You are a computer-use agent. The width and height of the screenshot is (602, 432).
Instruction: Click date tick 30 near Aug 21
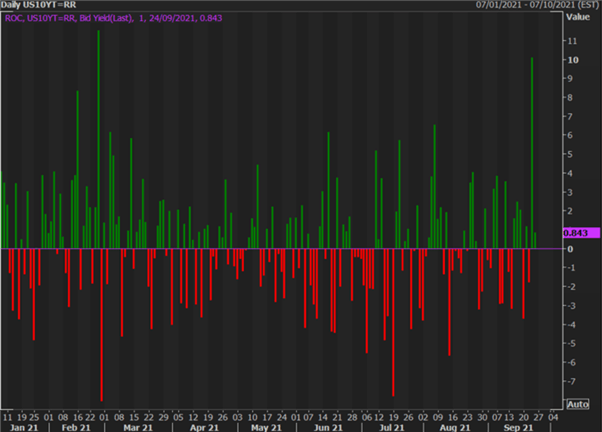coord(482,417)
